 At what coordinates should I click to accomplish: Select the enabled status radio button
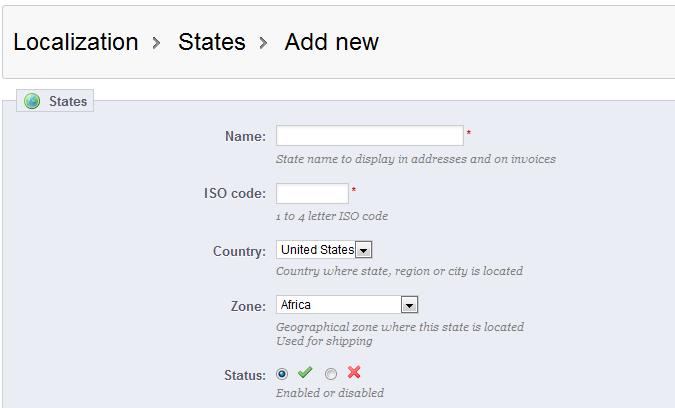282,373
